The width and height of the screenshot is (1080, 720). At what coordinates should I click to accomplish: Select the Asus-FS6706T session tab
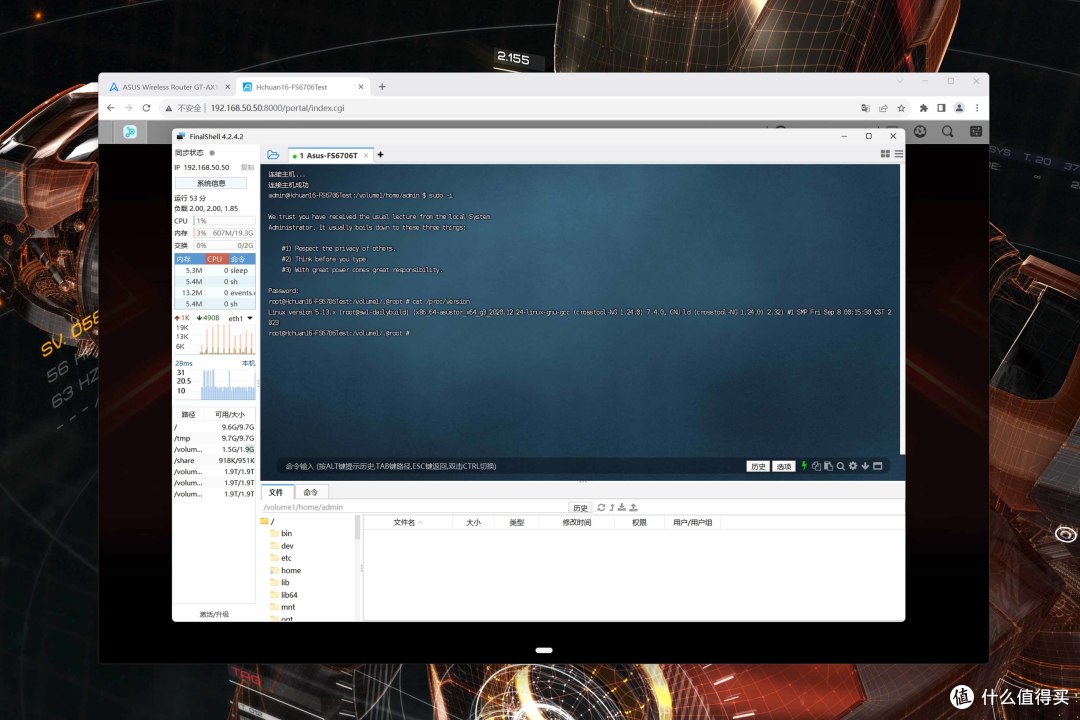[x=331, y=155]
